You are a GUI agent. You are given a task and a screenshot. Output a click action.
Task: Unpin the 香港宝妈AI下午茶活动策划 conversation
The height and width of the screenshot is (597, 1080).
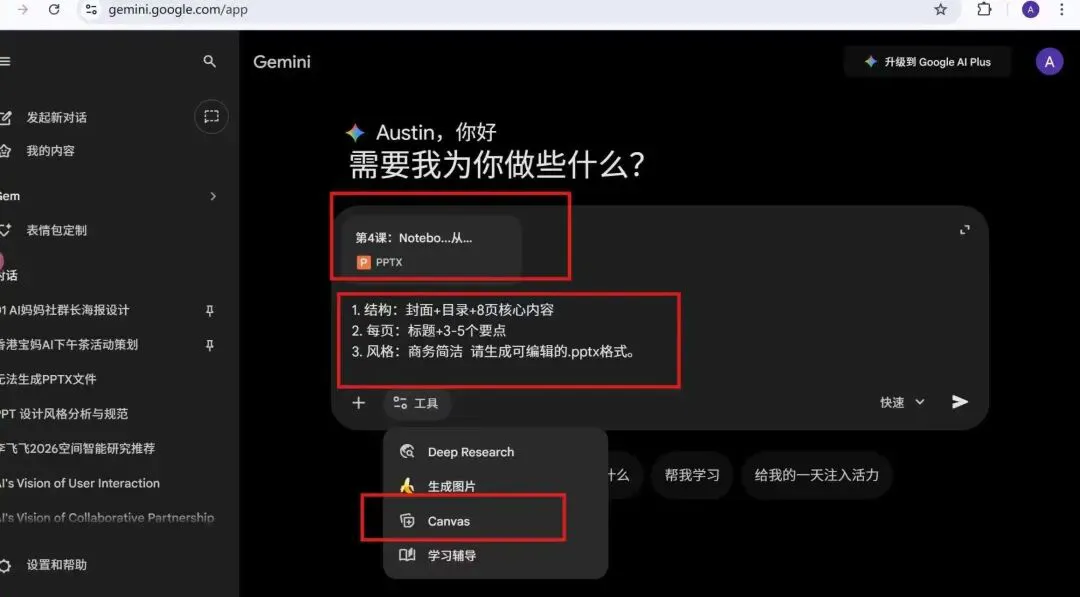click(209, 345)
